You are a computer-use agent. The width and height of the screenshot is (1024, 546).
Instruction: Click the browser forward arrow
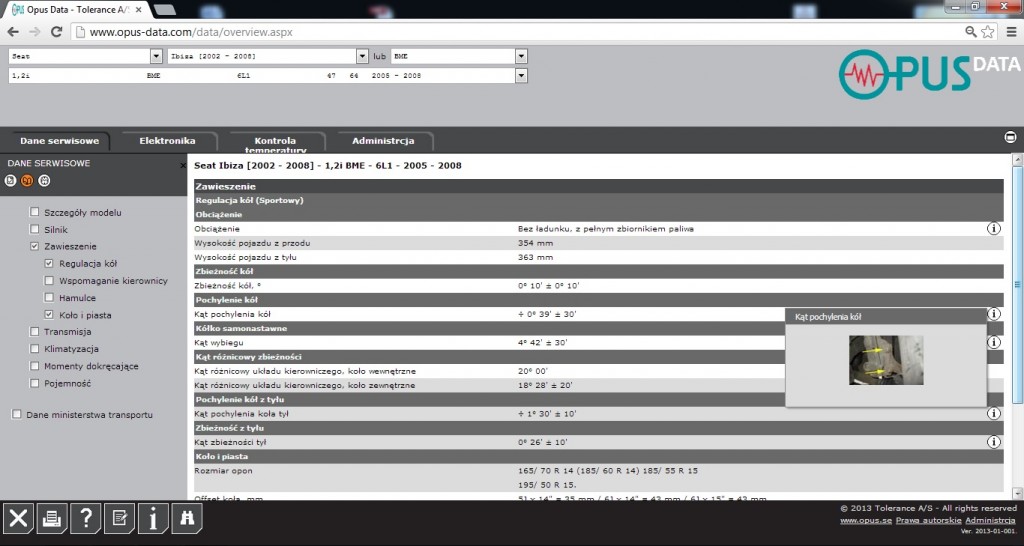[35, 31]
